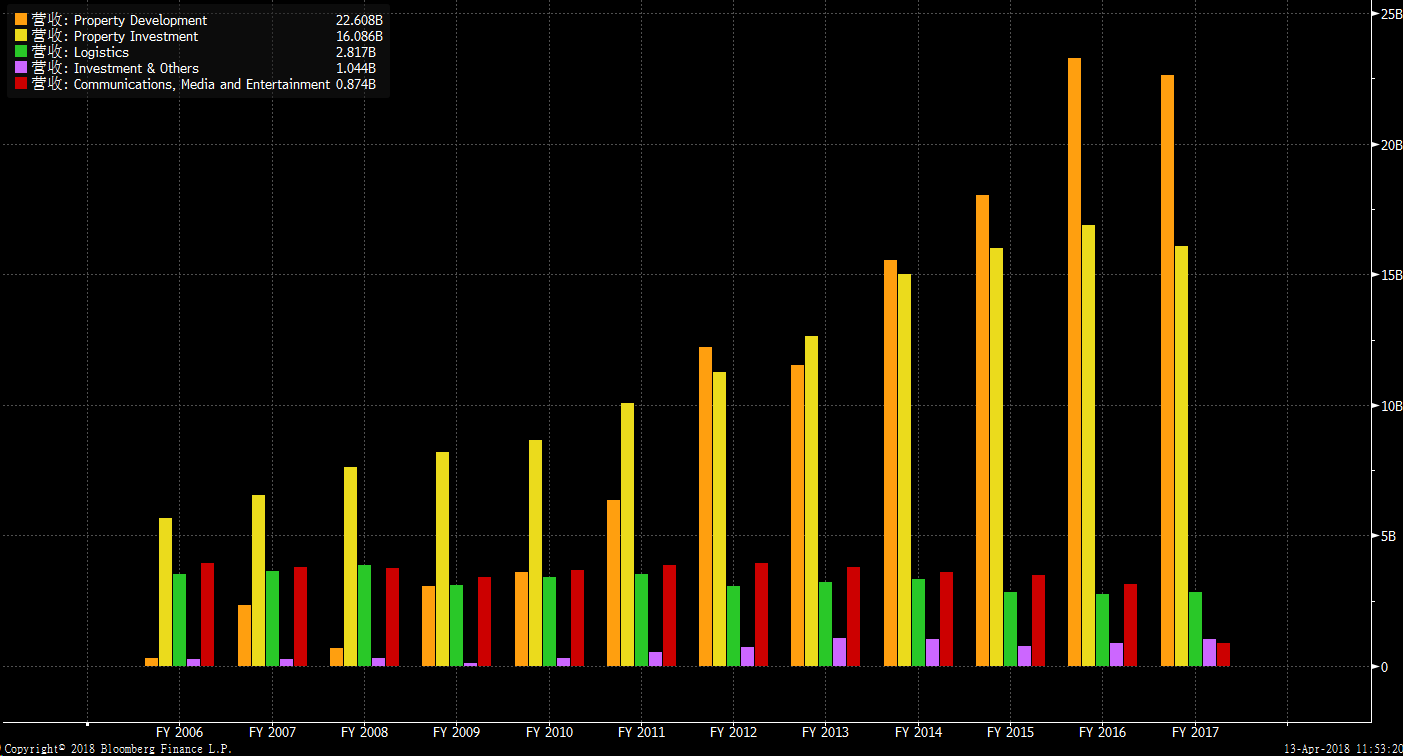
Task: Select the Property Development legend label
Action: point(140,20)
